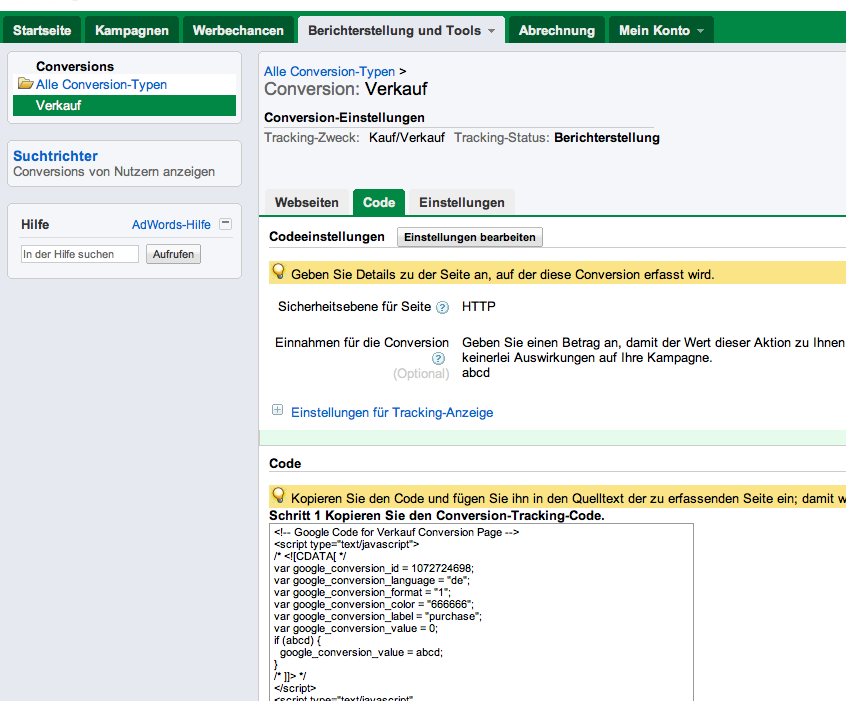Expand the Berichterstellung und Tools dropdown arrow
The height and width of the screenshot is (701, 846).
pos(492,31)
